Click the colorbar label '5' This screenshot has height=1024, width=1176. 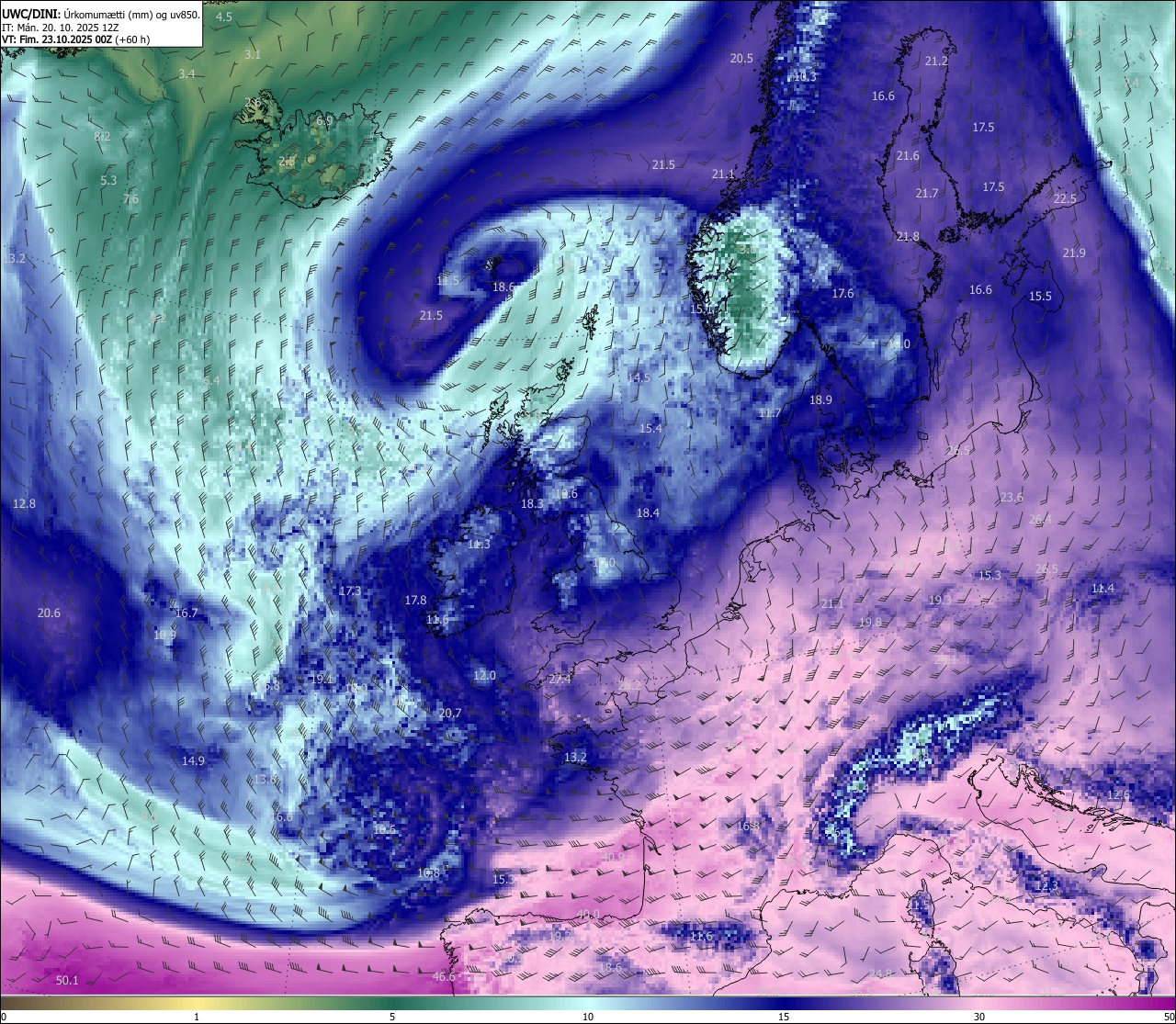click(392, 1017)
